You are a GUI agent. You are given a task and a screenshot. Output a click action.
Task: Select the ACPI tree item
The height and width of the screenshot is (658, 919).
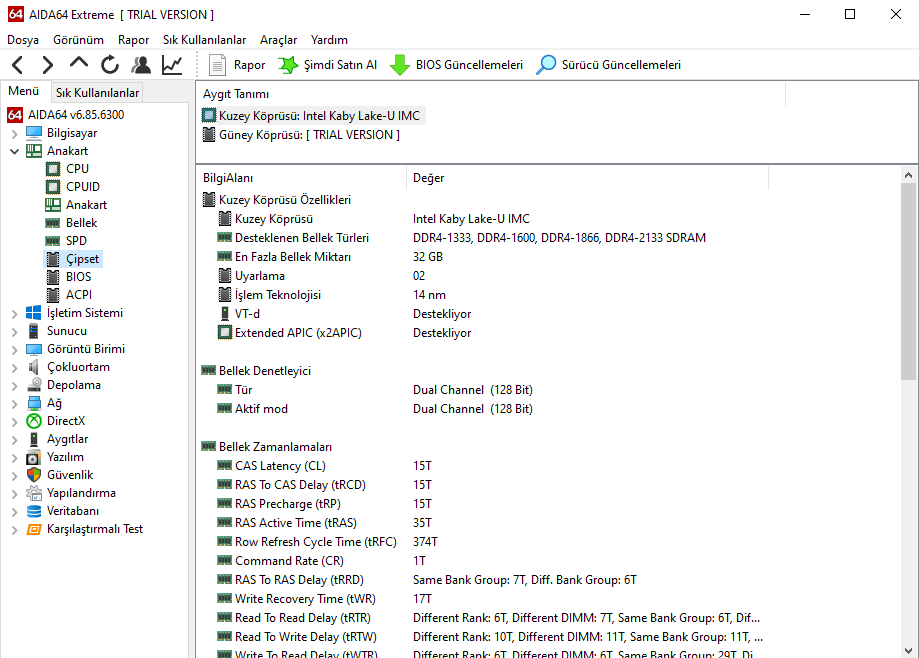click(79, 295)
